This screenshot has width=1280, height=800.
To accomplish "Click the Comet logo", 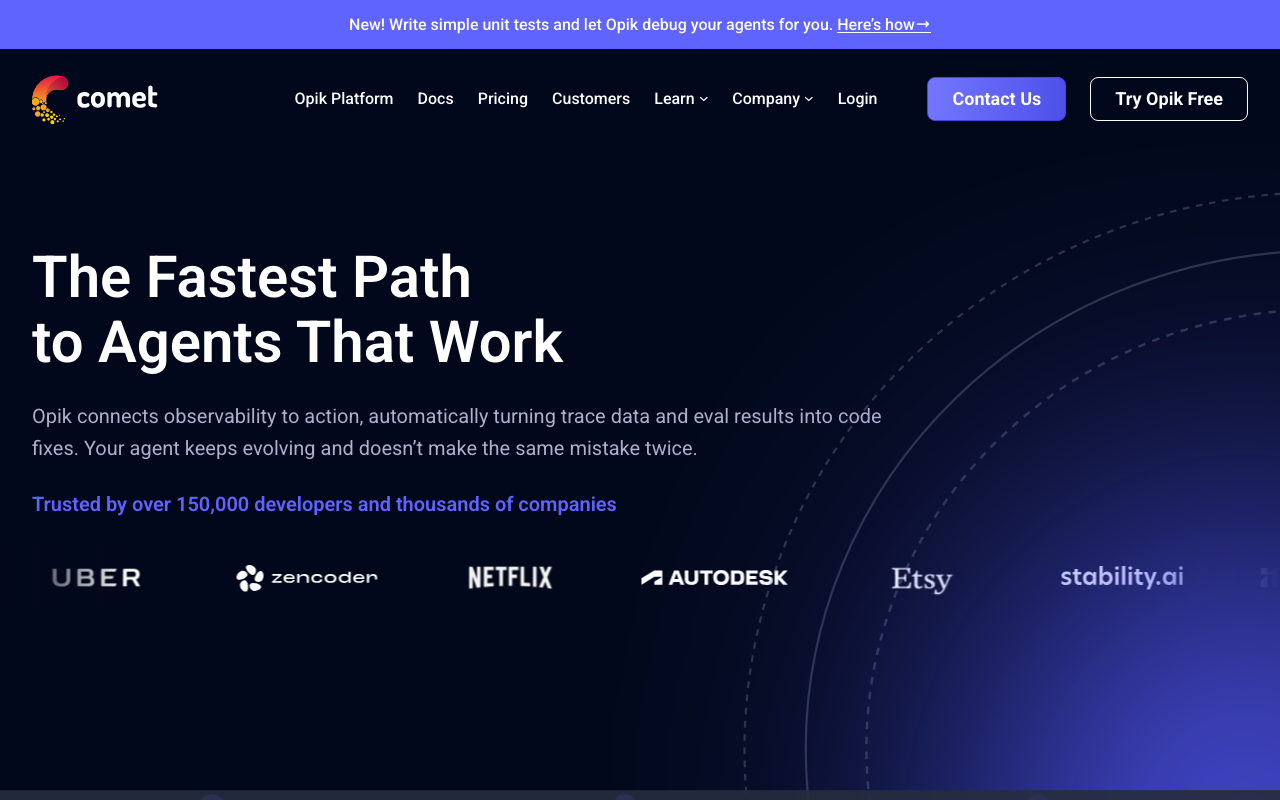I will [x=95, y=99].
